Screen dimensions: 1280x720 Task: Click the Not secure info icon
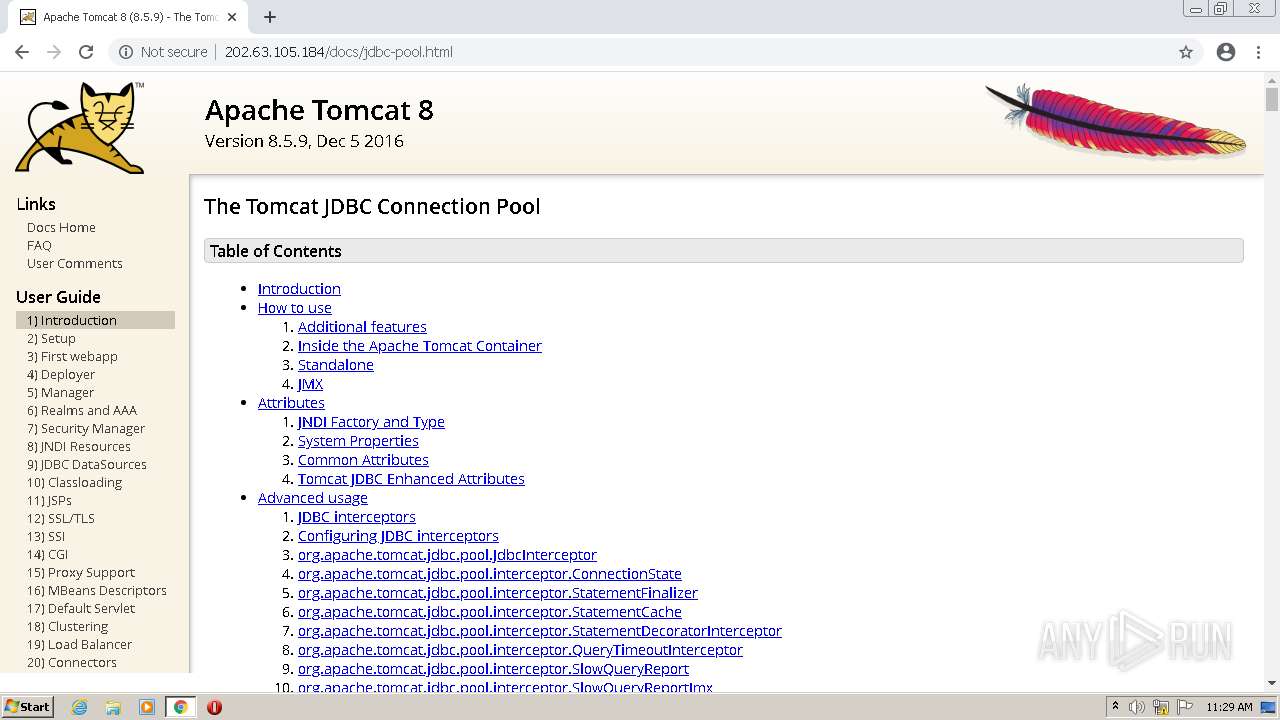pyautogui.click(x=126, y=52)
